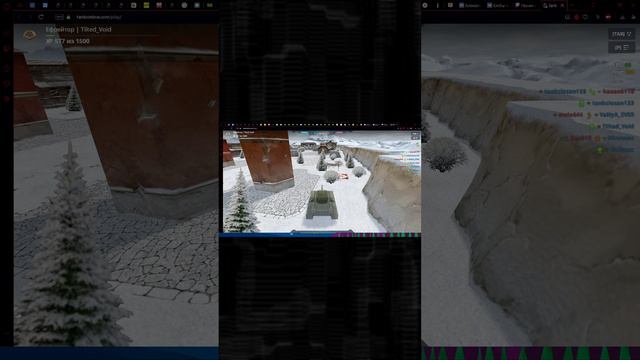The image size is (640, 360).
Task: Open the pink grid bookmark icon
Action: [159, 5]
